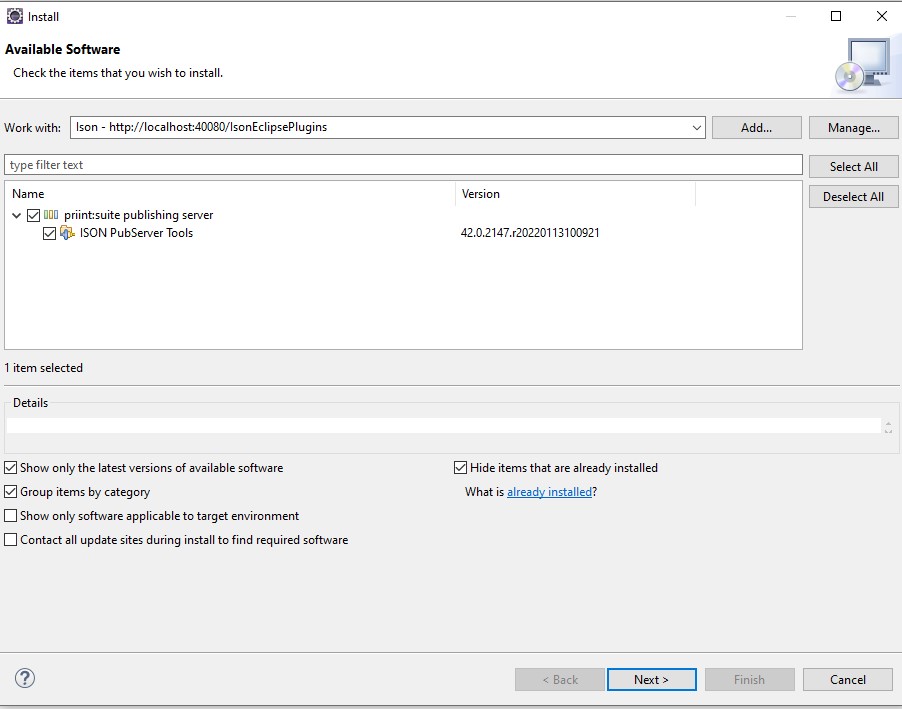Enable Show only software applicable to target environment
Image resolution: width=902 pixels, height=709 pixels.
pos(11,516)
